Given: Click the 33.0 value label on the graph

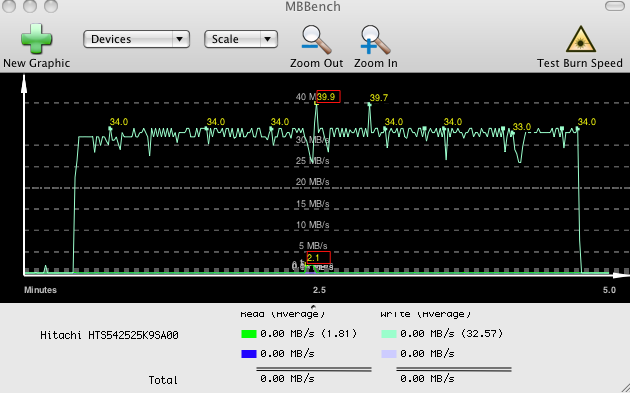Looking at the screenshot, I should (x=522, y=127).
